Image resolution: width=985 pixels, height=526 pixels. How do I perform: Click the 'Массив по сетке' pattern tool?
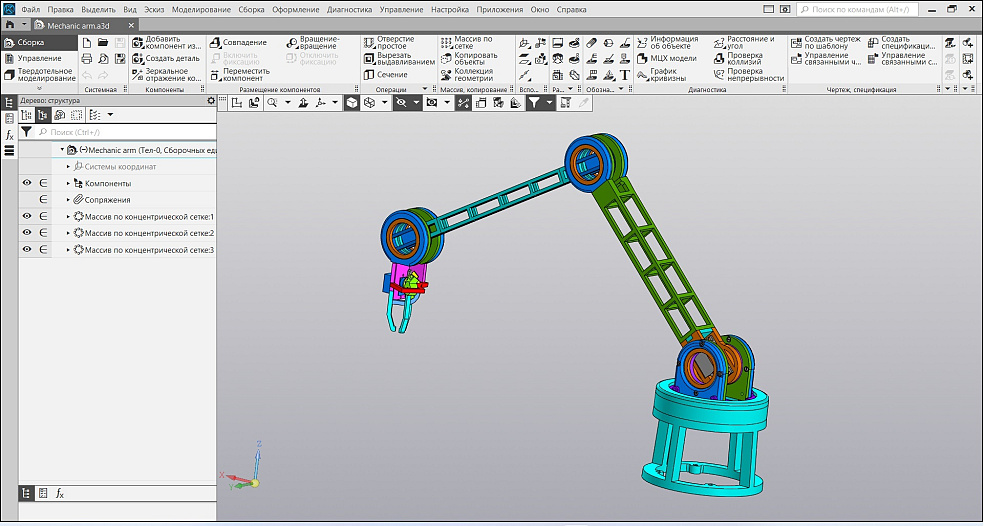[465, 43]
